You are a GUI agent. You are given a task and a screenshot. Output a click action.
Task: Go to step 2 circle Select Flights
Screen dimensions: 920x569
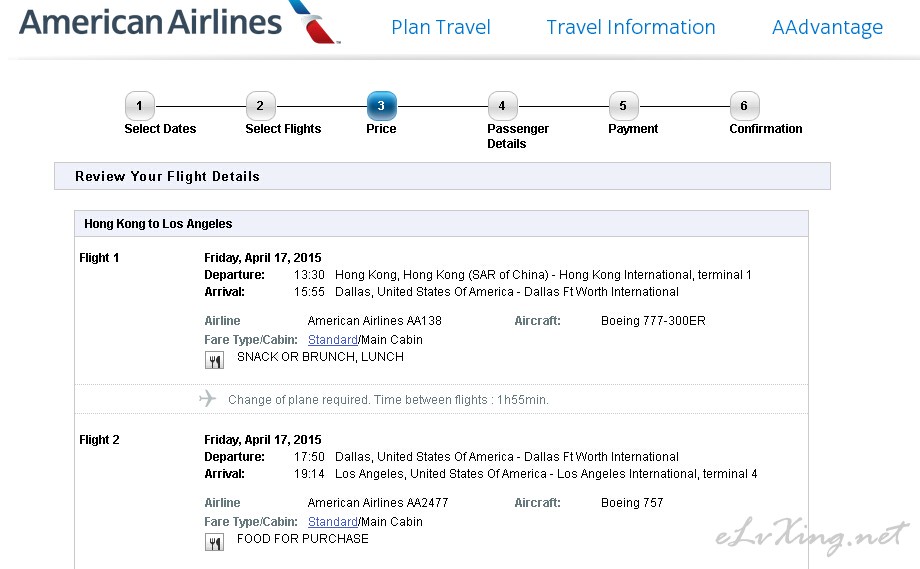pyautogui.click(x=261, y=106)
